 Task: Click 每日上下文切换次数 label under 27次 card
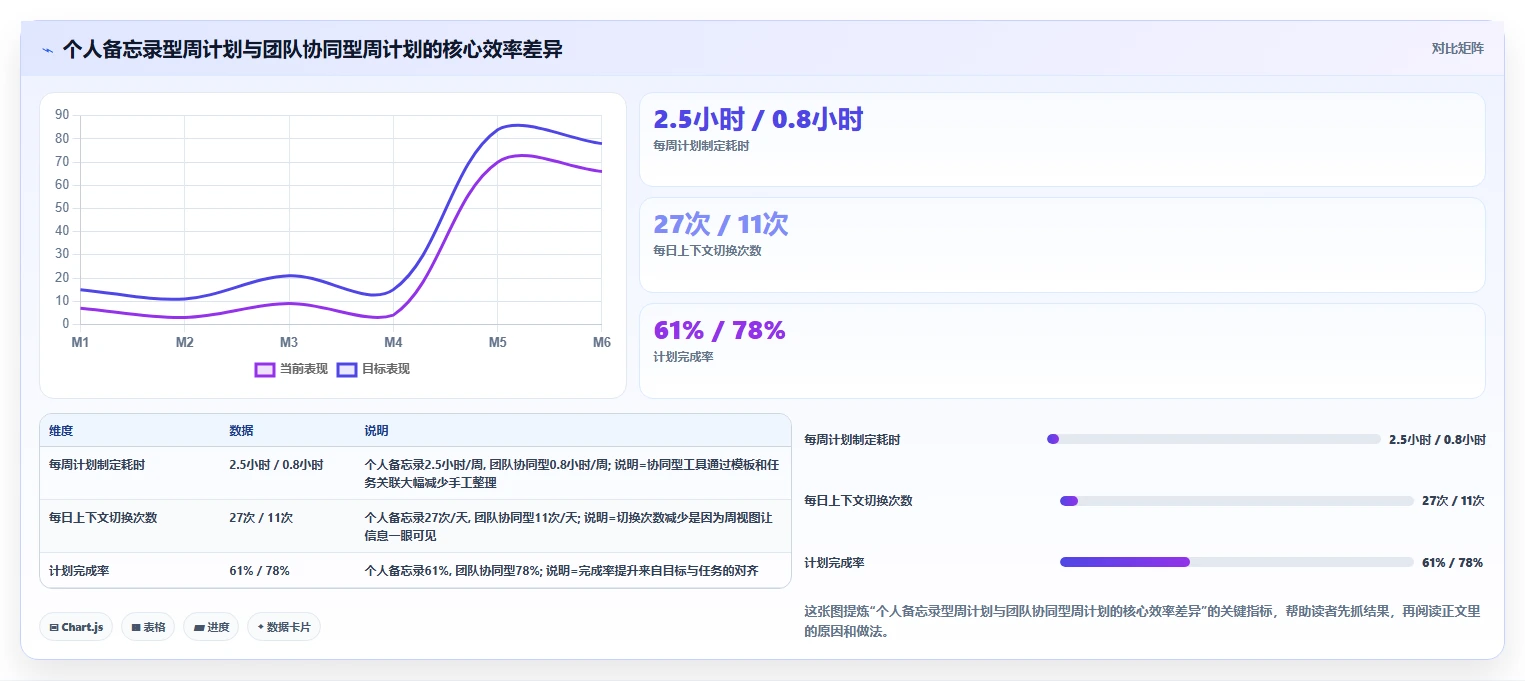coord(707,251)
